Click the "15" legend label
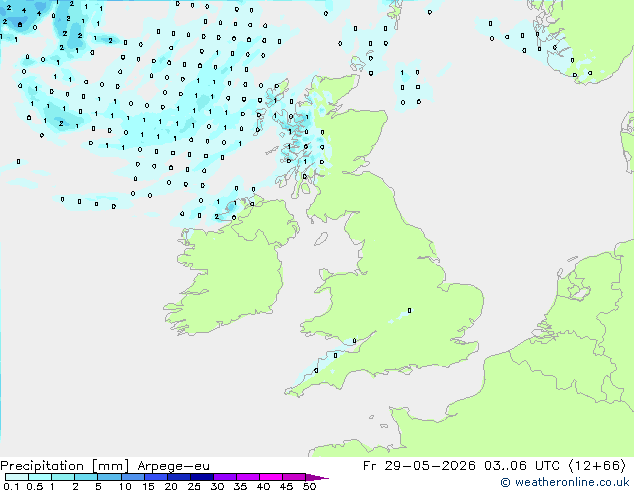 tap(148, 486)
